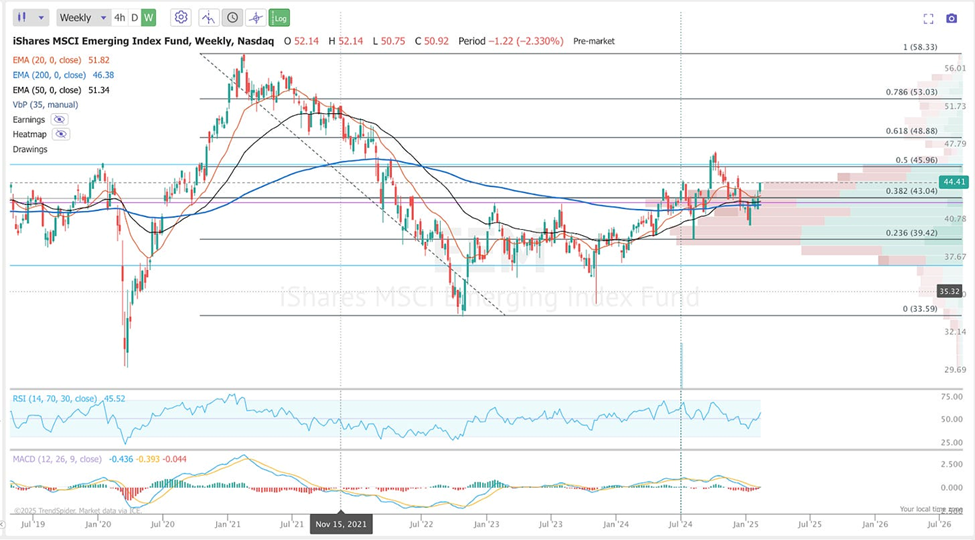Click the RSI value 45.52
This screenshot has height=540, width=975.
point(114,399)
